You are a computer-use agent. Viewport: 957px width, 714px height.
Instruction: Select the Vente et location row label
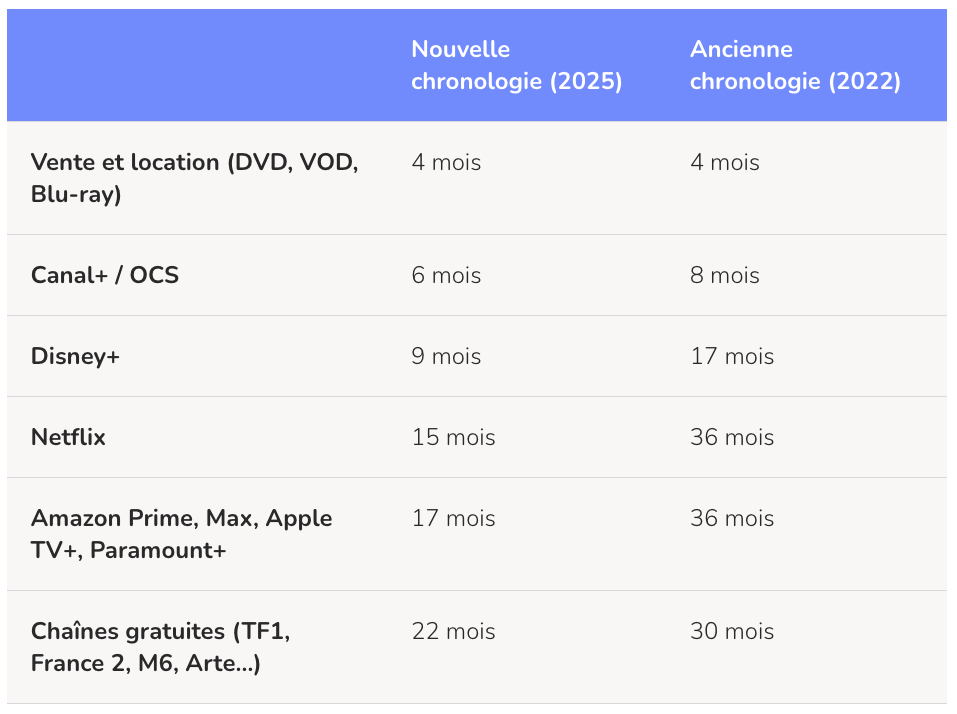pos(195,178)
